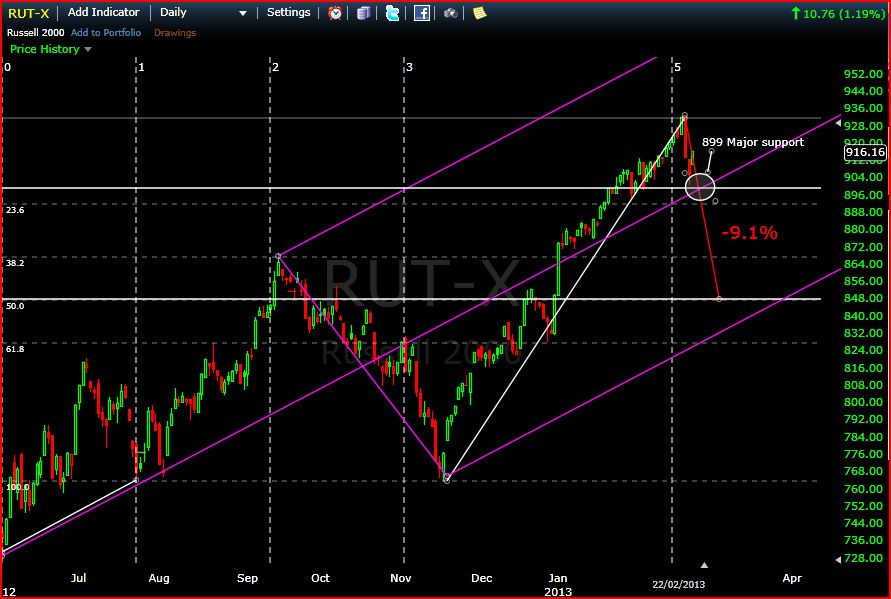Viewport: 891px width, 599px height.
Task: Click the 899 Major support annotation
Action: tap(752, 142)
